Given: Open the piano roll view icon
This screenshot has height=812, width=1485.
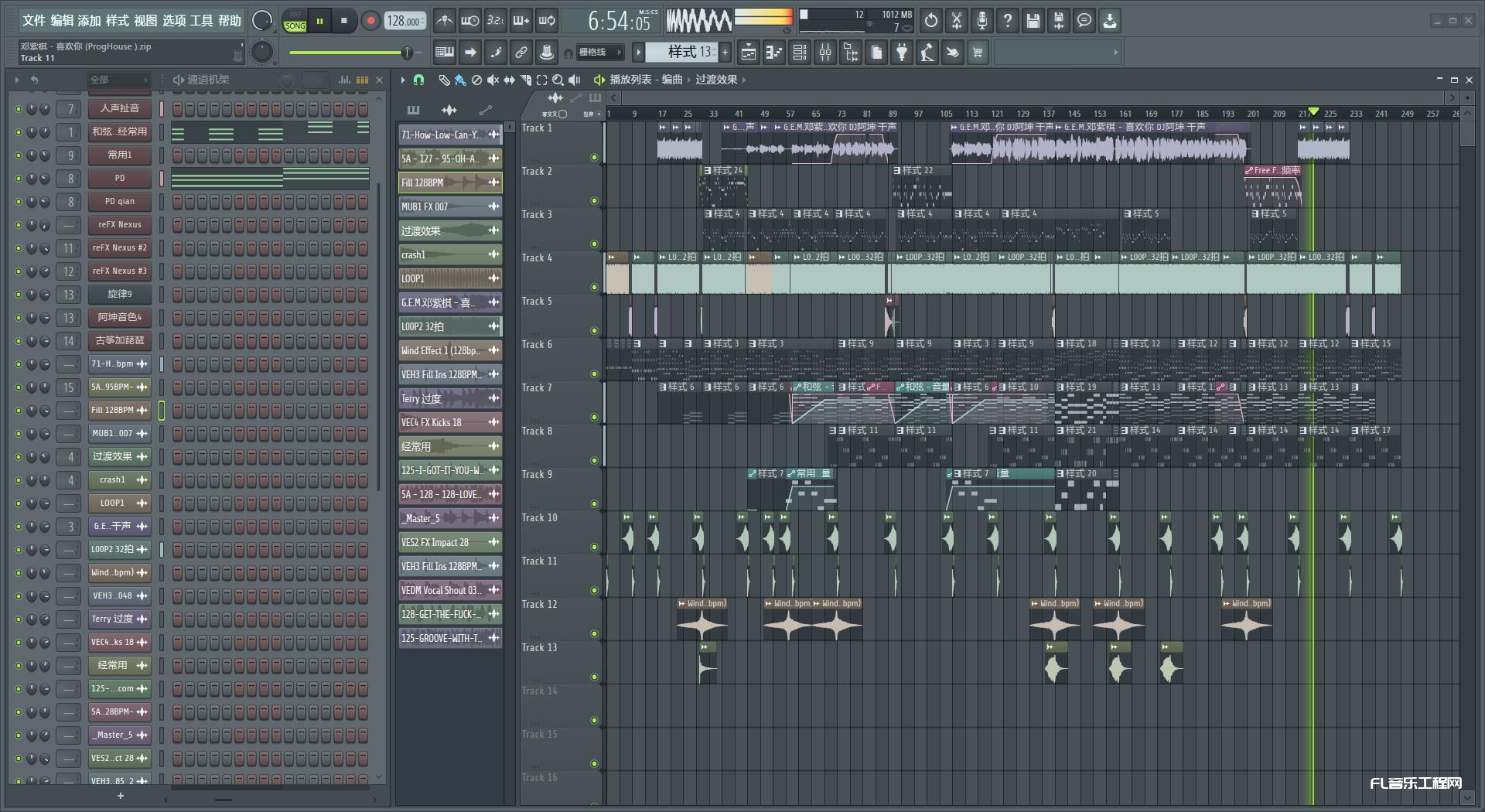Looking at the screenshot, I should coord(774,53).
